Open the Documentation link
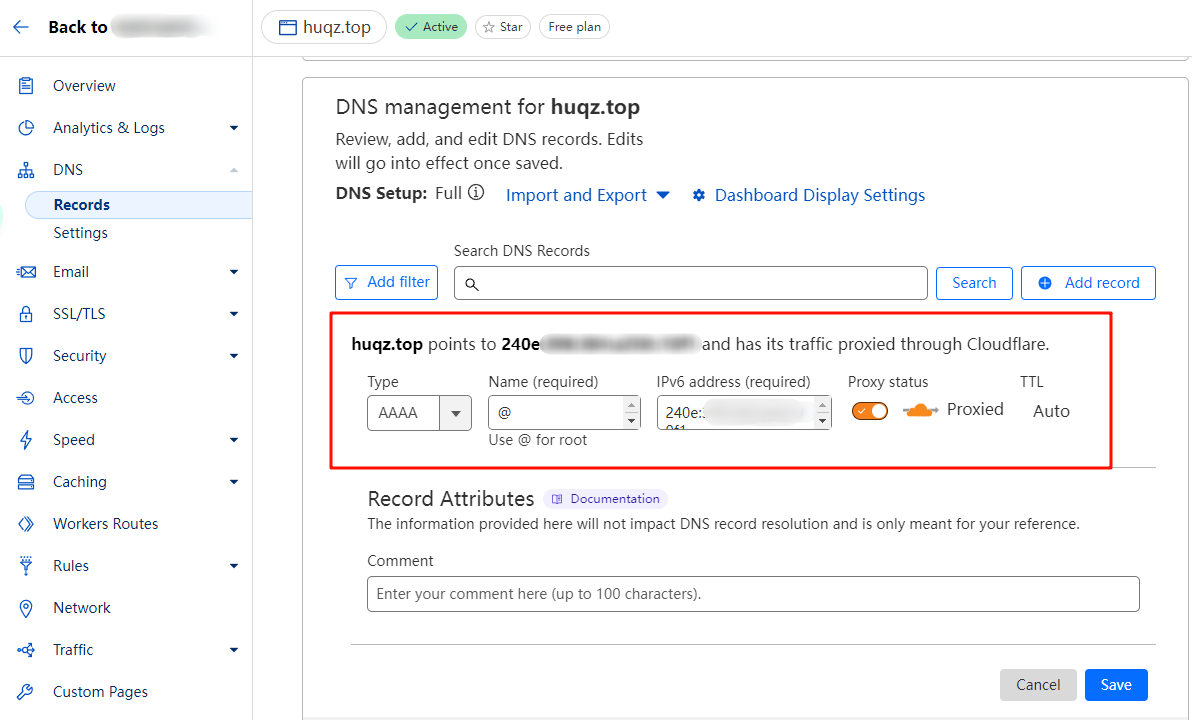Screen dimensions: 1192x720 [606, 499]
